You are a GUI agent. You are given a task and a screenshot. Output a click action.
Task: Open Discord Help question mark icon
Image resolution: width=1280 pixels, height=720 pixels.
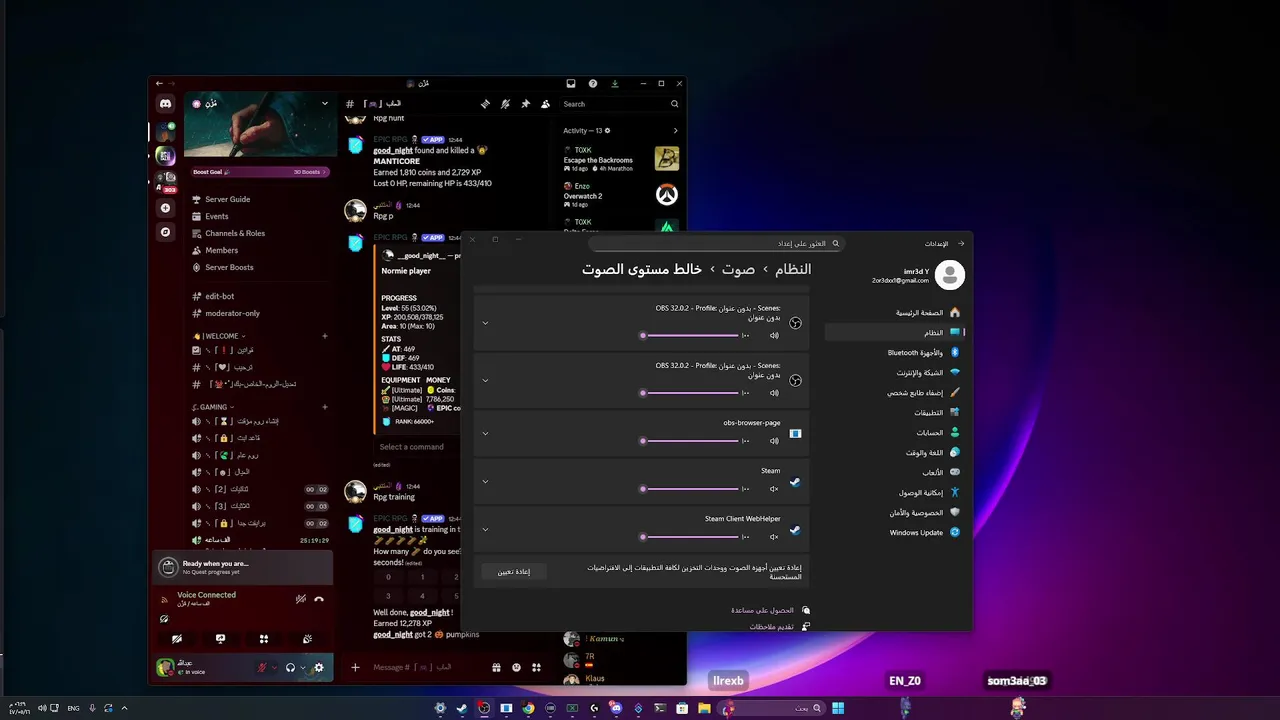click(x=593, y=84)
